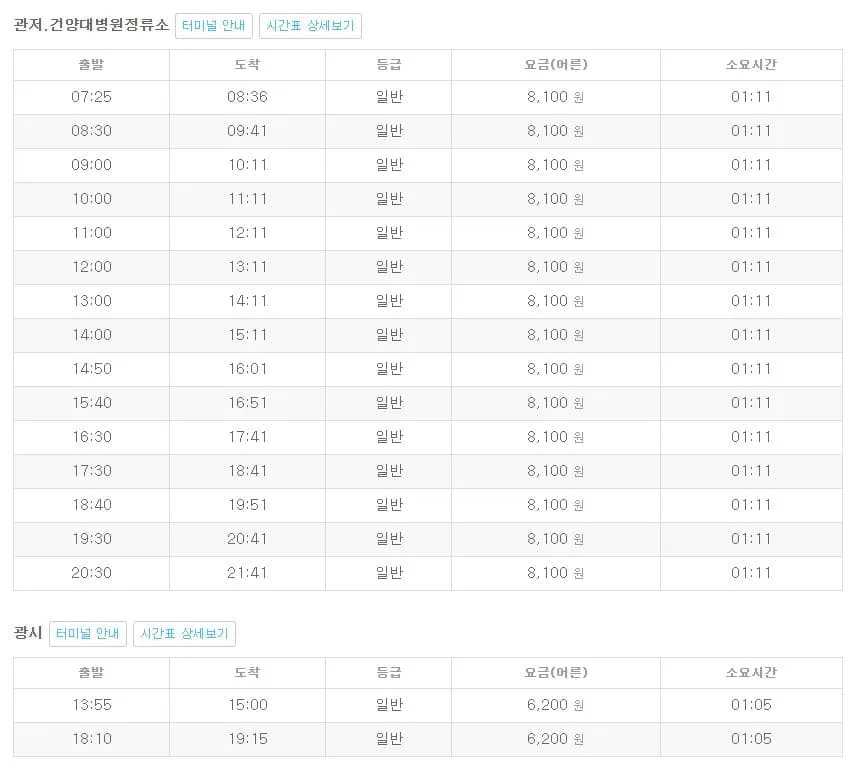This screenshot has height=773, width=856.
Task: Click the 16:51 arrival time
Action: click(247, 403)
